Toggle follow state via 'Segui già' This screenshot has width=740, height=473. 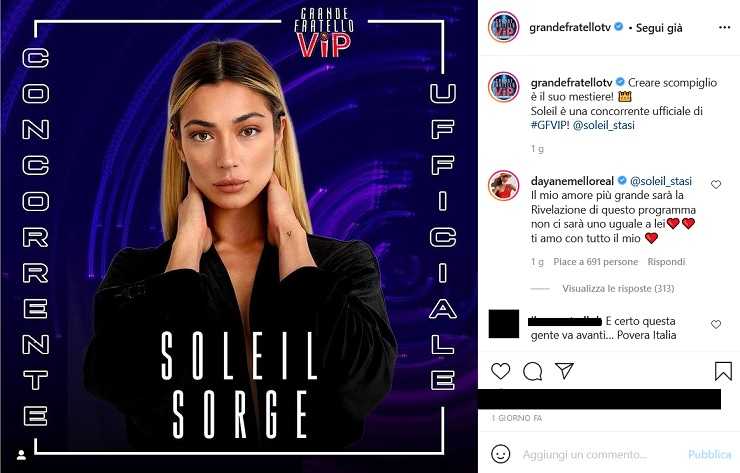659,28
